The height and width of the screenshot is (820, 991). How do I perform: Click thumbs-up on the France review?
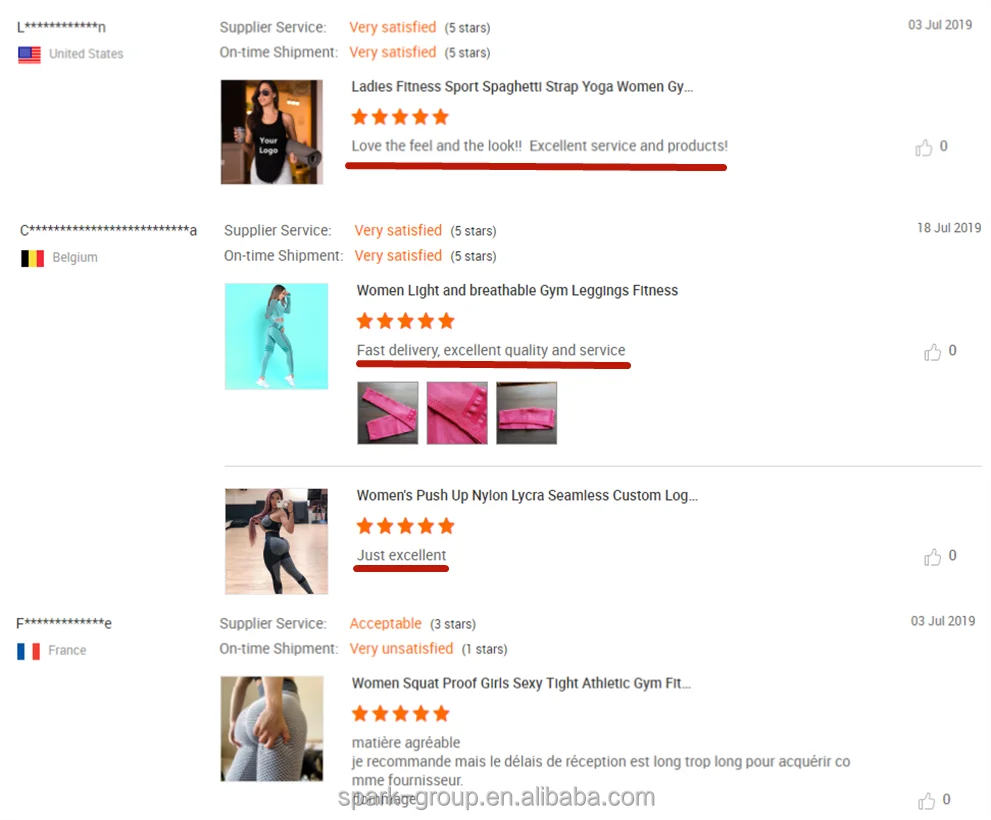[927, 800]
